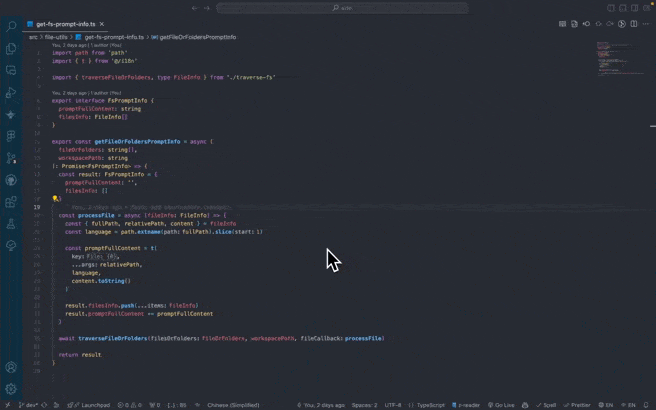Open the Source Control view
Viewport: 656px width, 410px height.
pos(11,158)
